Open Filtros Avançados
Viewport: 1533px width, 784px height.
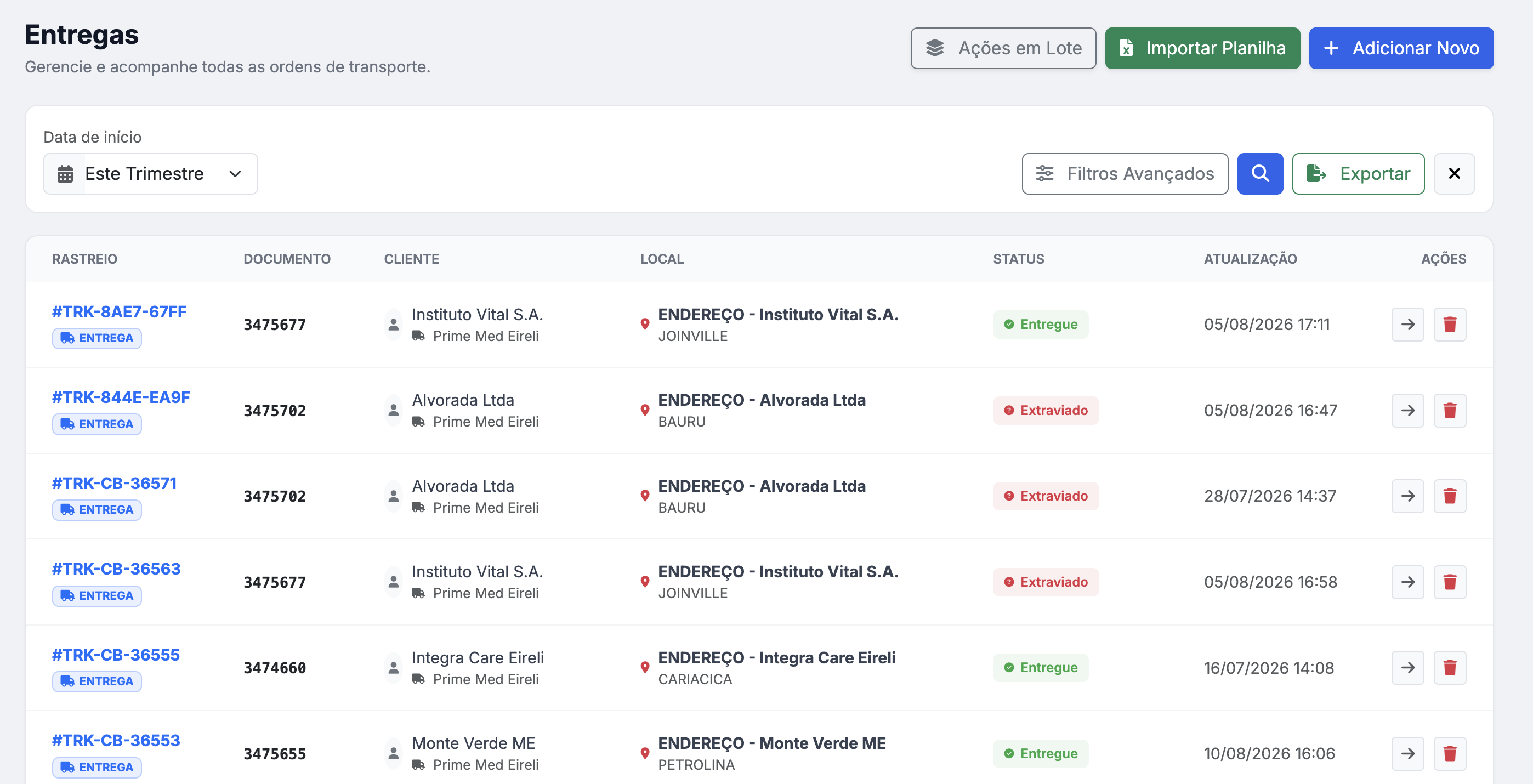click(x=1125, y=174)
